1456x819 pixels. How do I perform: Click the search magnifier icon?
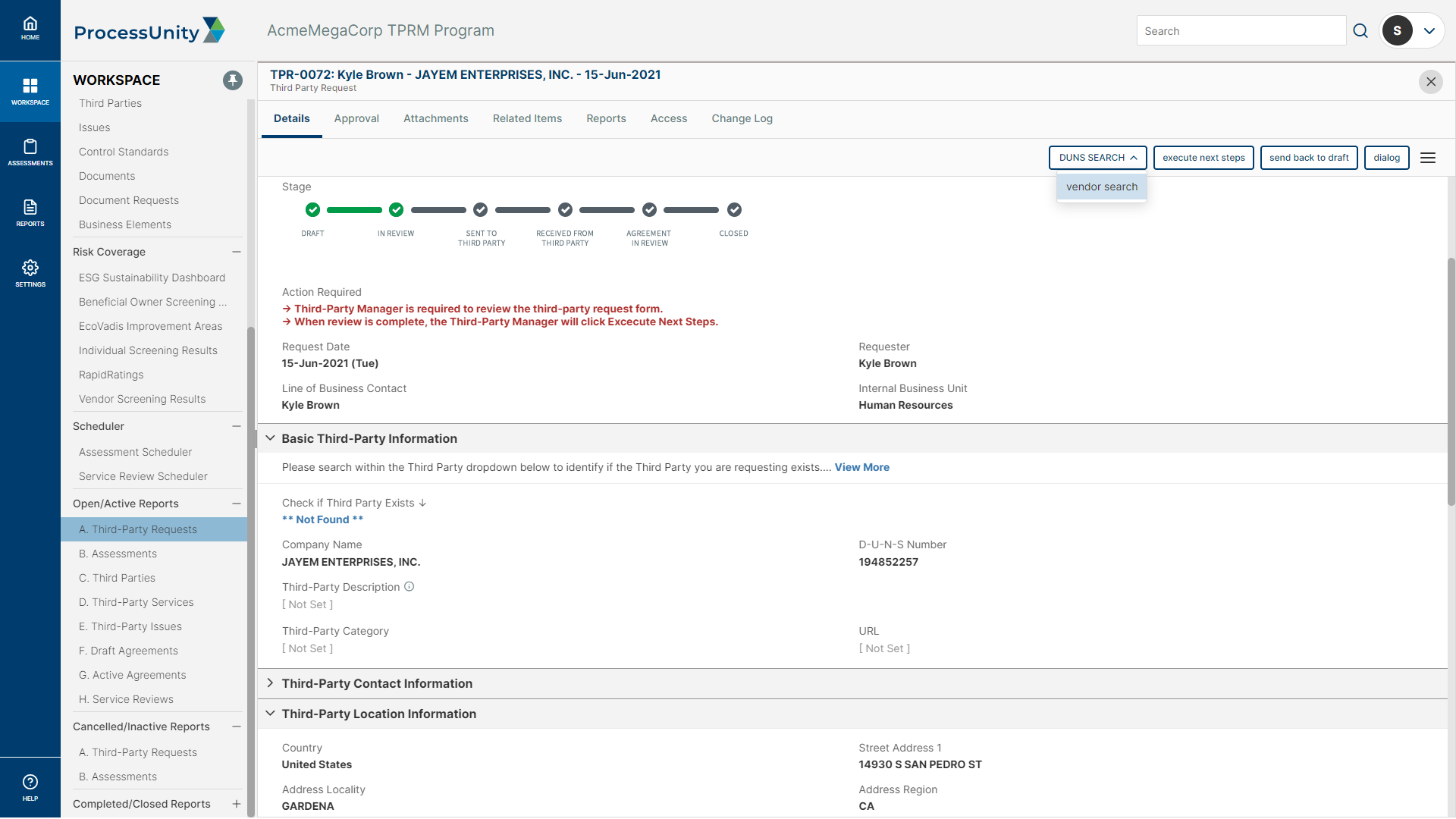click(1360, 31)
